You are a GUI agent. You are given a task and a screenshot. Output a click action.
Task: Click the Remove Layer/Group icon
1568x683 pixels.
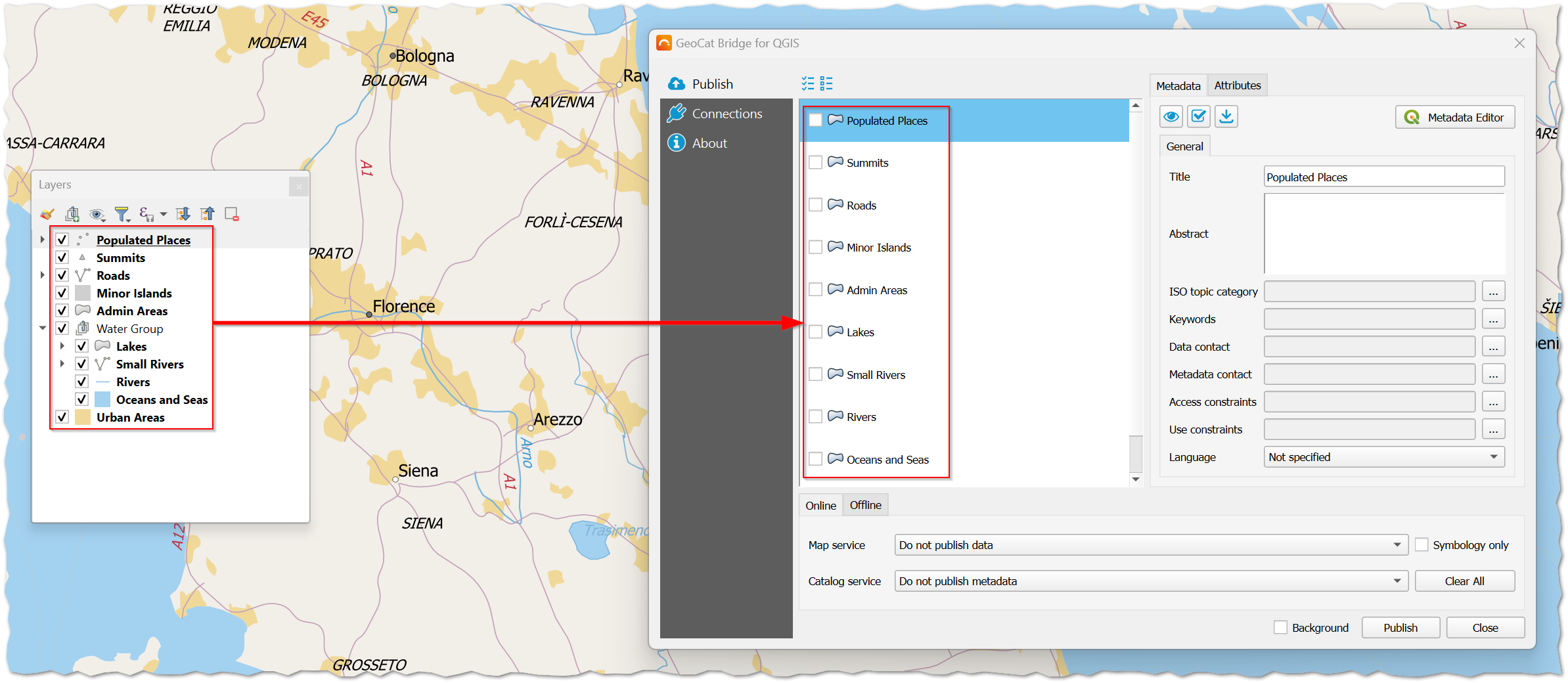click(x=231, y=213)
